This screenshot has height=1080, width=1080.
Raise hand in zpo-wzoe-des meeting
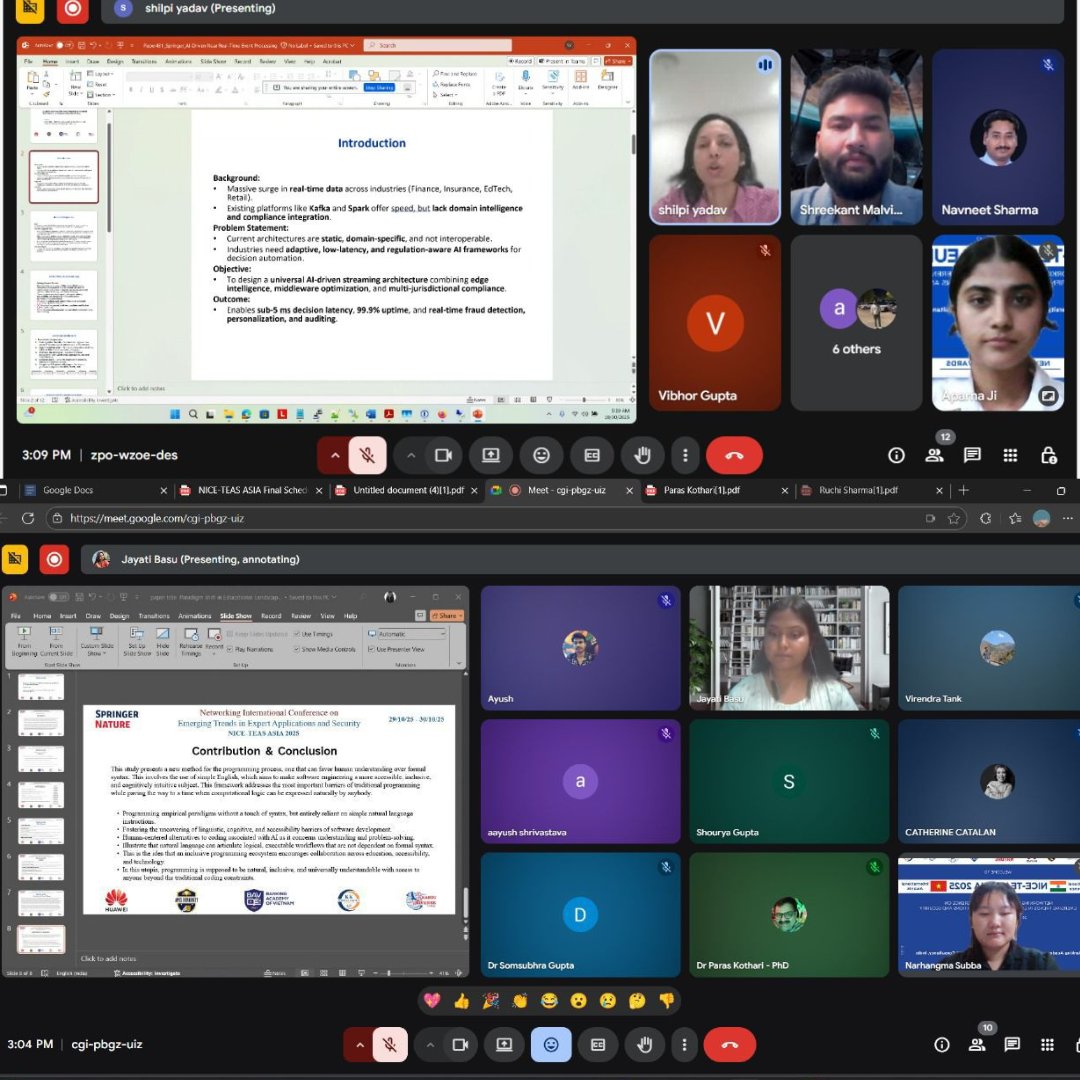643,455
